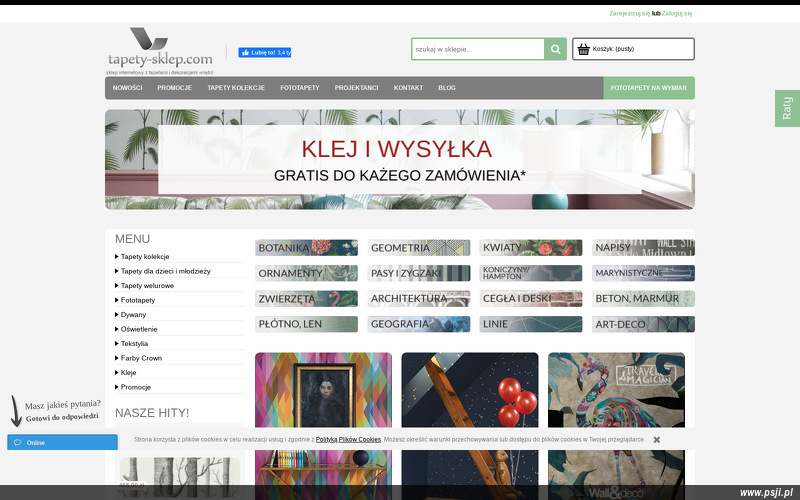800x500 pixels.
Task: Click the Facebook Lubię to! like button
Action: (x=264, y=53)
